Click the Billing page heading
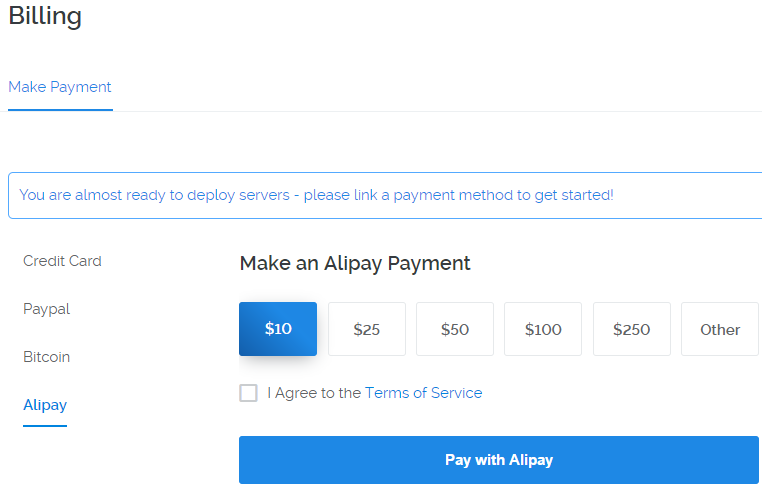 click(45, 16)
